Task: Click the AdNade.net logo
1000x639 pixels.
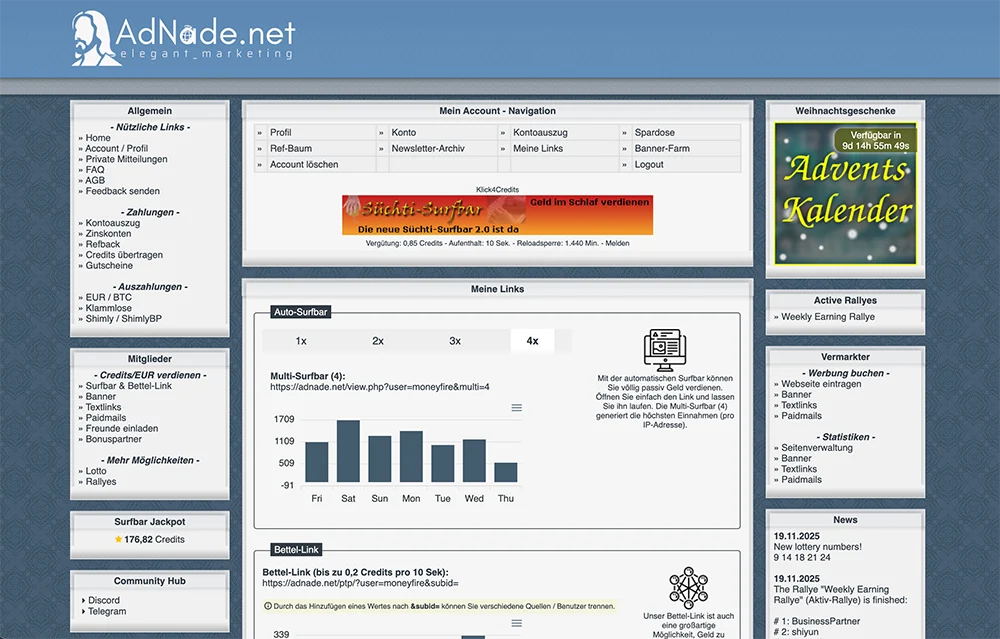Action: click(183, 39)
